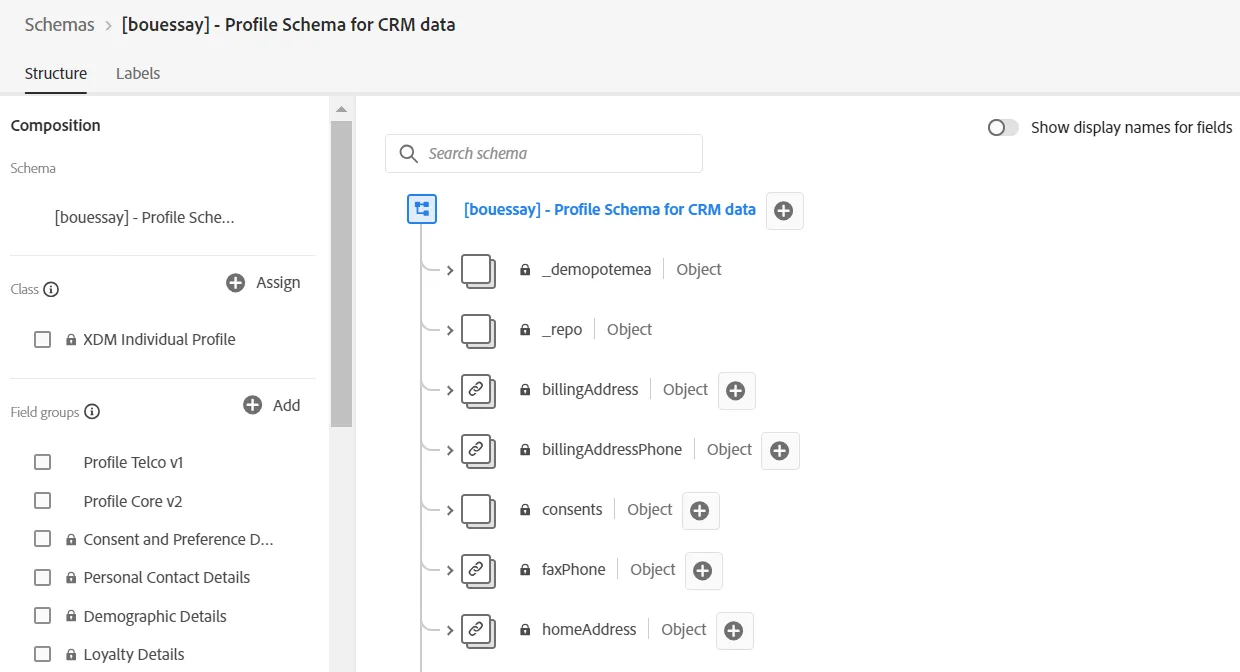This screenshot has height=672, width=1240.
Task: Check the Personal Contact Details checkbox
Action: tap(42, 577)
